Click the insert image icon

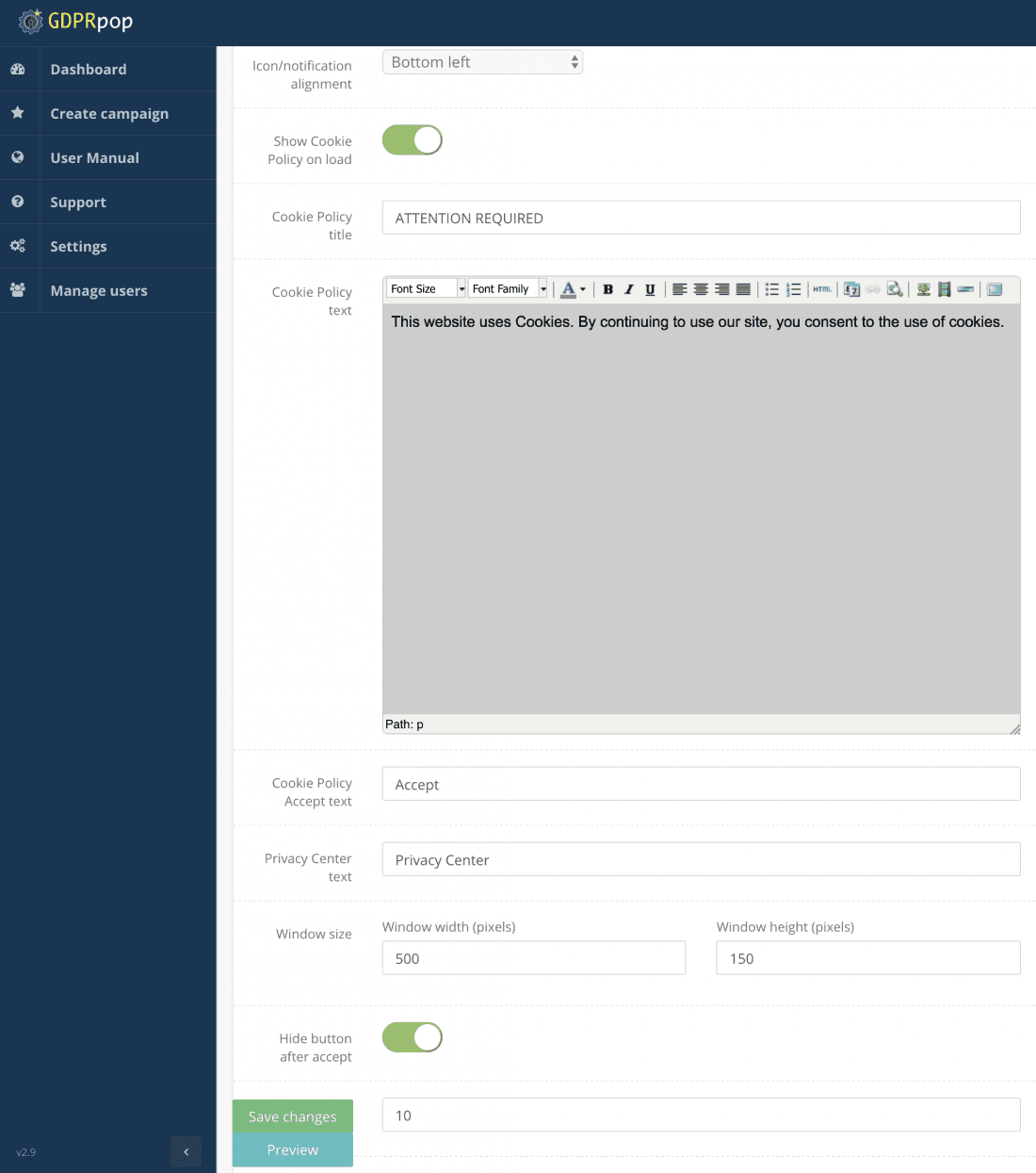tap(923, 289)
